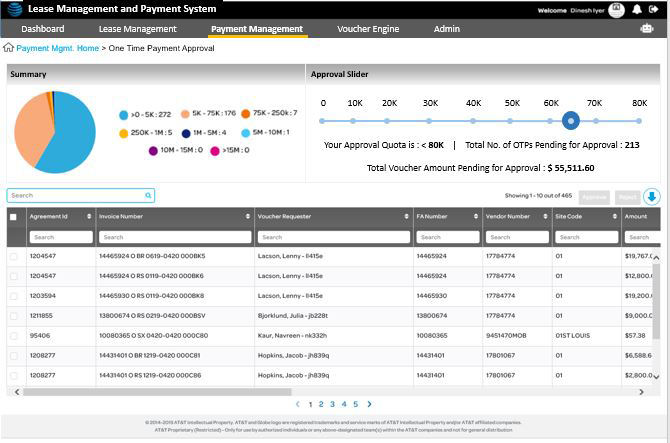Click table vertical scroll up arrow
670x443 pixels.
656,258
